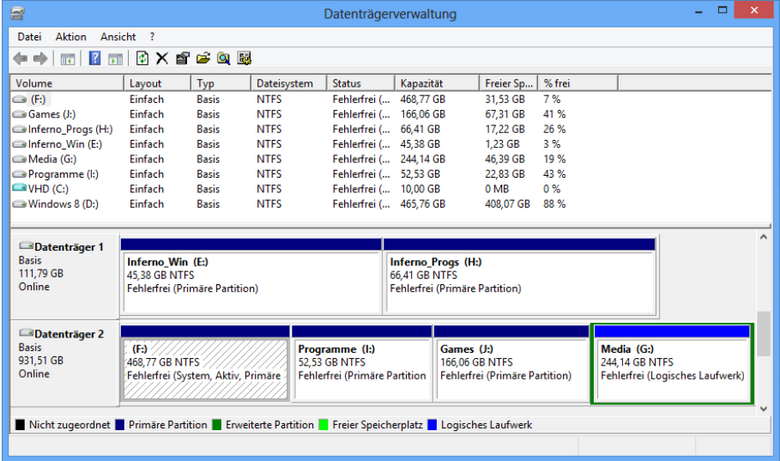The height and width of the screenshot is (461, 780).
Task: Select the Games (J:) volume name
Action: point(52,114)
